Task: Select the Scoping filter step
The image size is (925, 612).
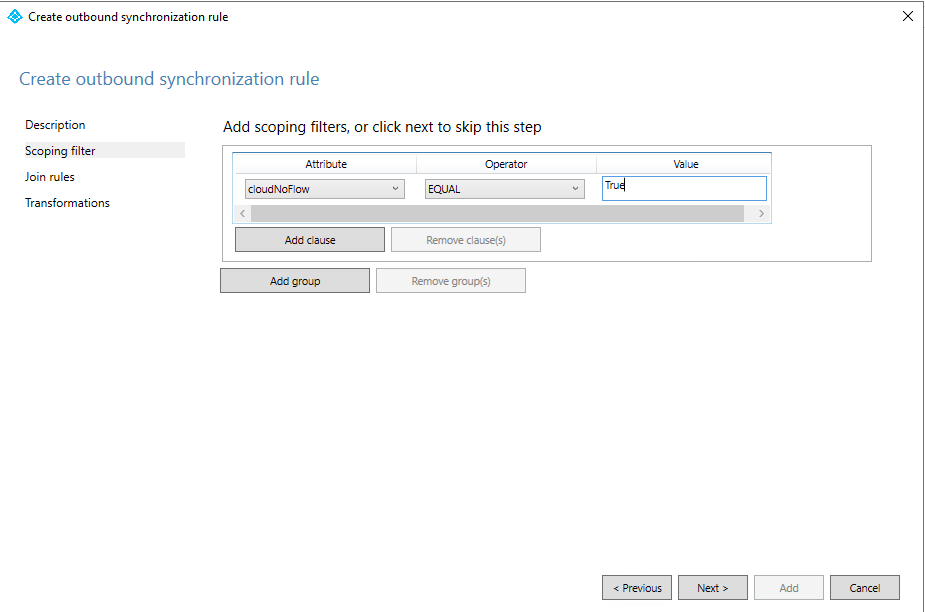Action: coord(103,150)
